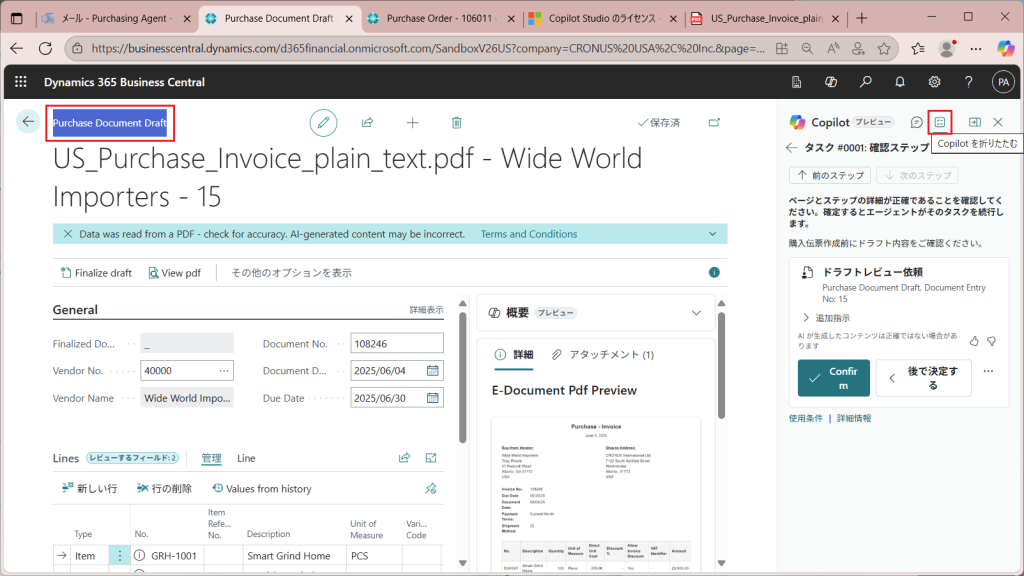
Task: Open the Due Date calendar picker
Action: [x=432, y=398]
